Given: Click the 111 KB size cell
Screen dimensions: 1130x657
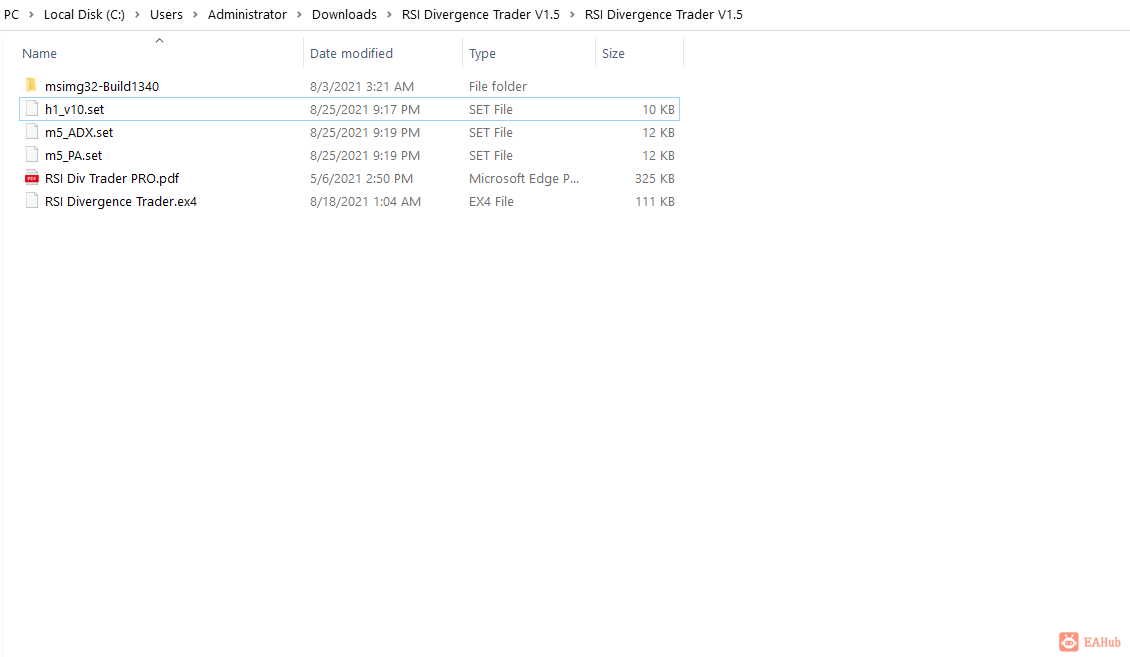Looking at the screenshot, I should pos(654,202).
